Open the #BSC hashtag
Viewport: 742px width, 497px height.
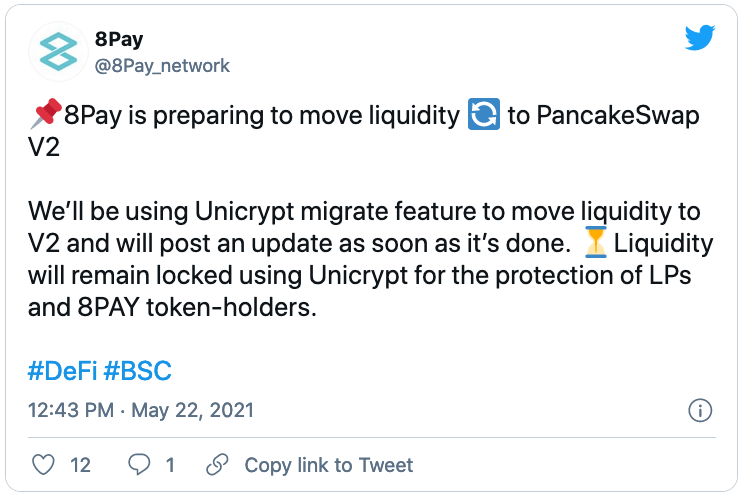(x=137, y=371)
